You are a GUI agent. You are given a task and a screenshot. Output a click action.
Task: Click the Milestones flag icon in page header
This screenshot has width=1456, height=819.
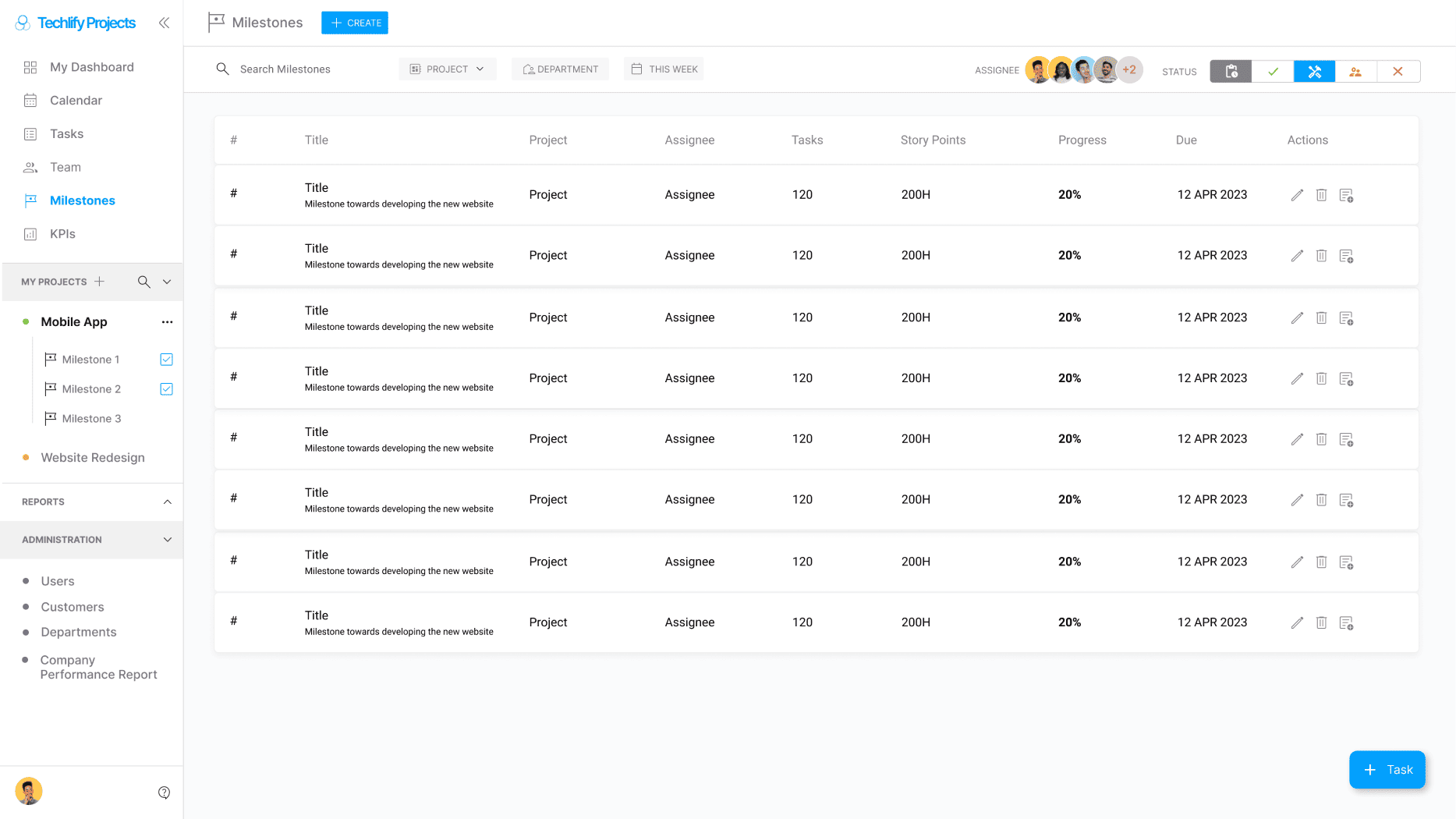point(216,23)
